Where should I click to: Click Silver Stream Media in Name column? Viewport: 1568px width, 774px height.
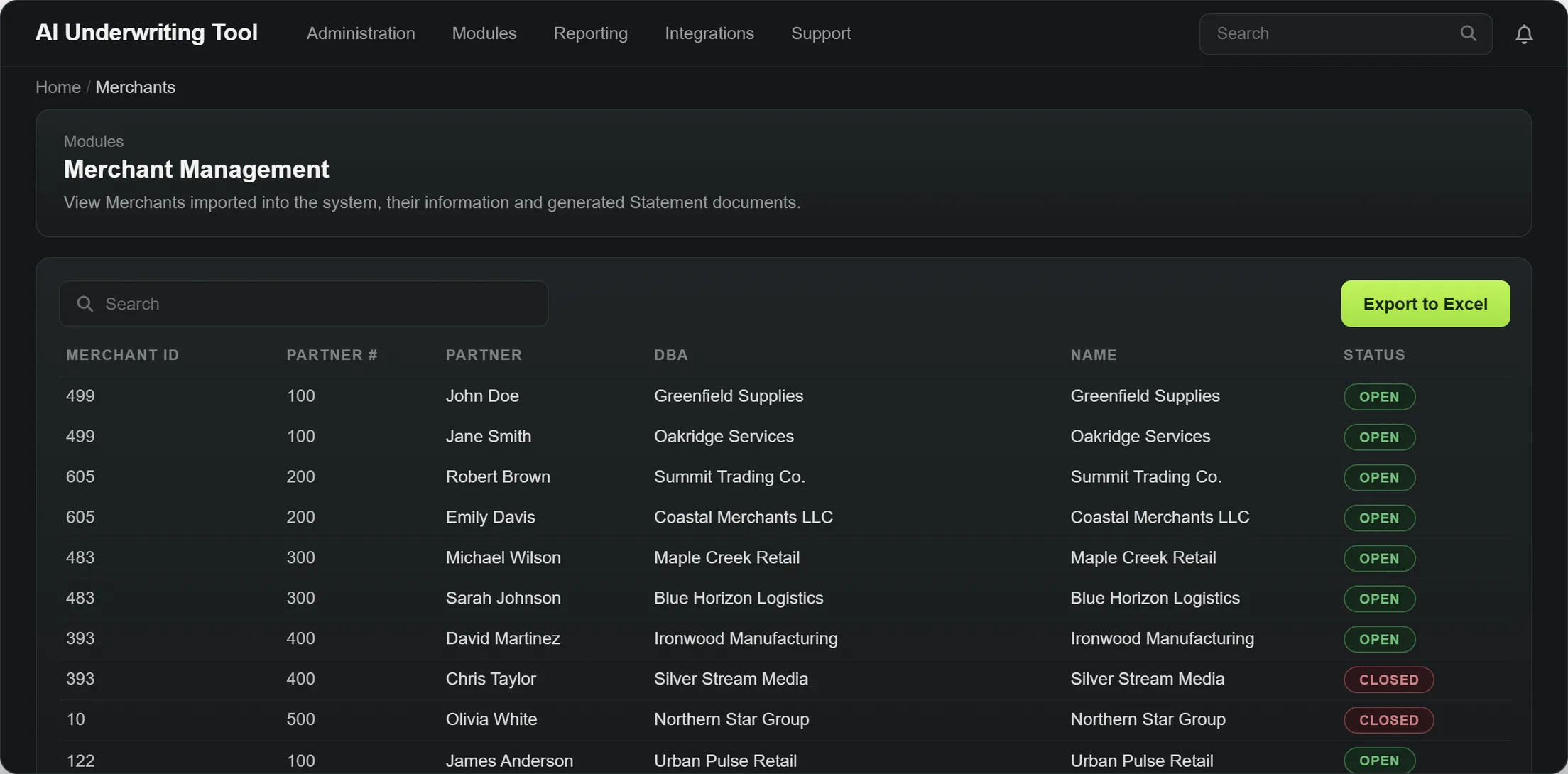click(x=1148, y=680)
